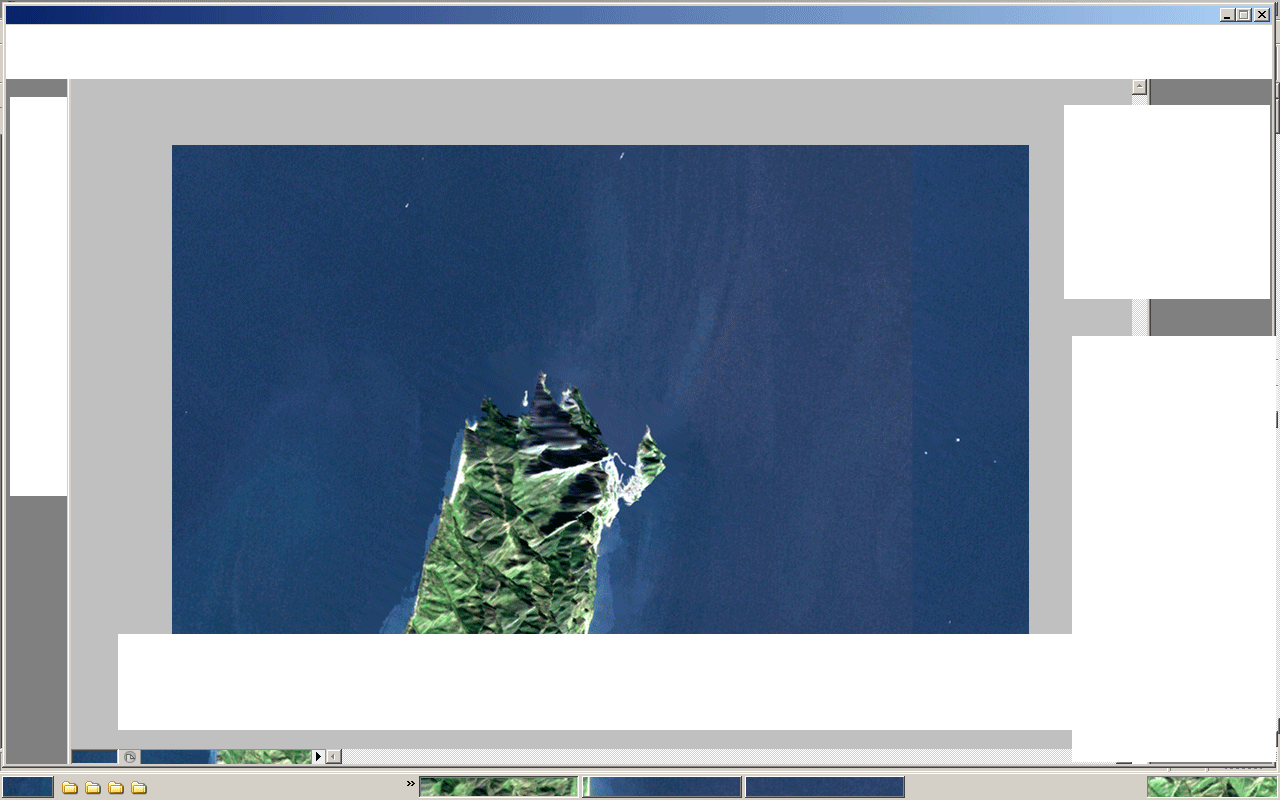Click the horizontal scrollbar left arrow
This screenshot has width=1280, height=800.
[334, 757]
